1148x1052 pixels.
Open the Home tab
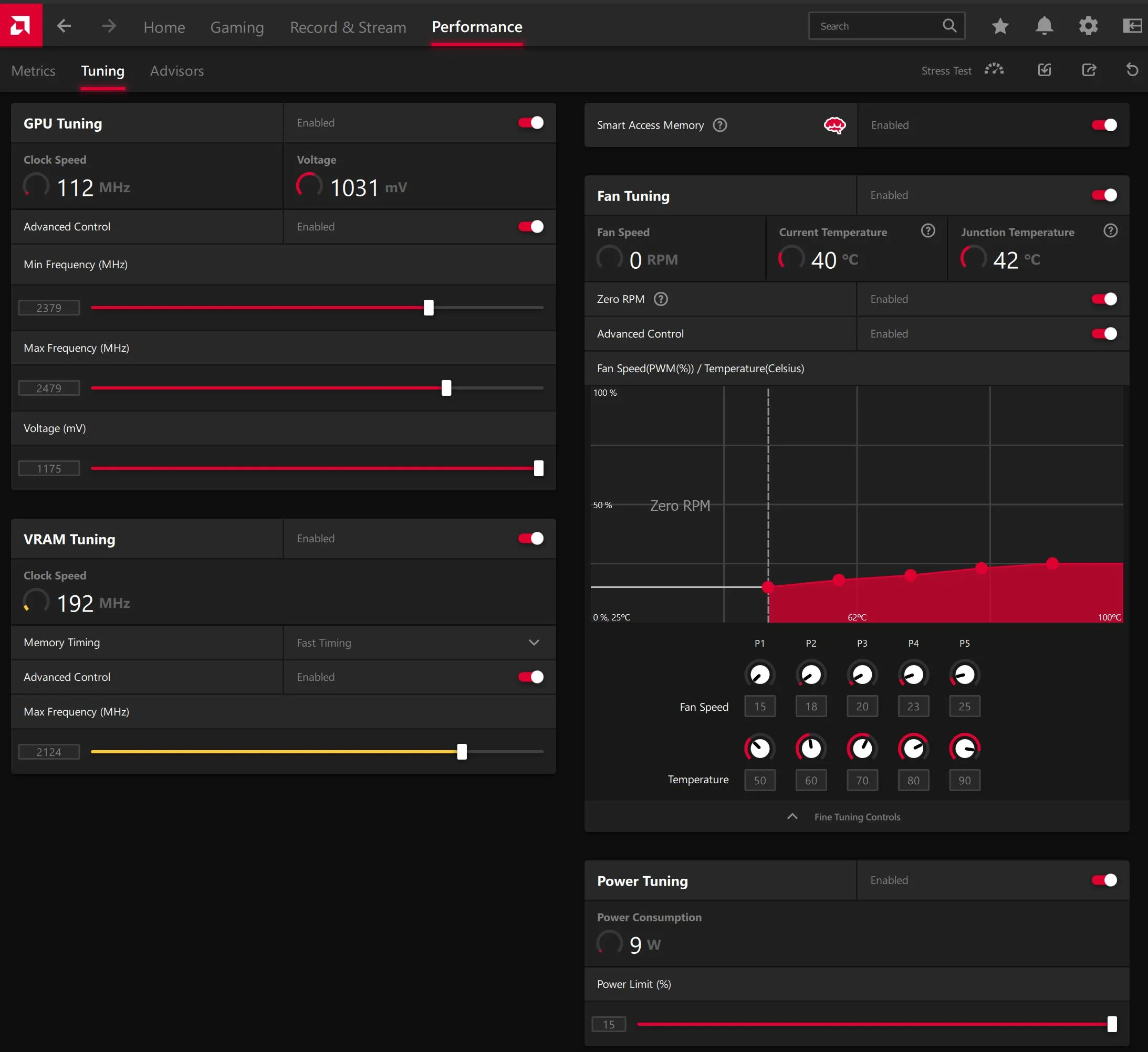164,27
